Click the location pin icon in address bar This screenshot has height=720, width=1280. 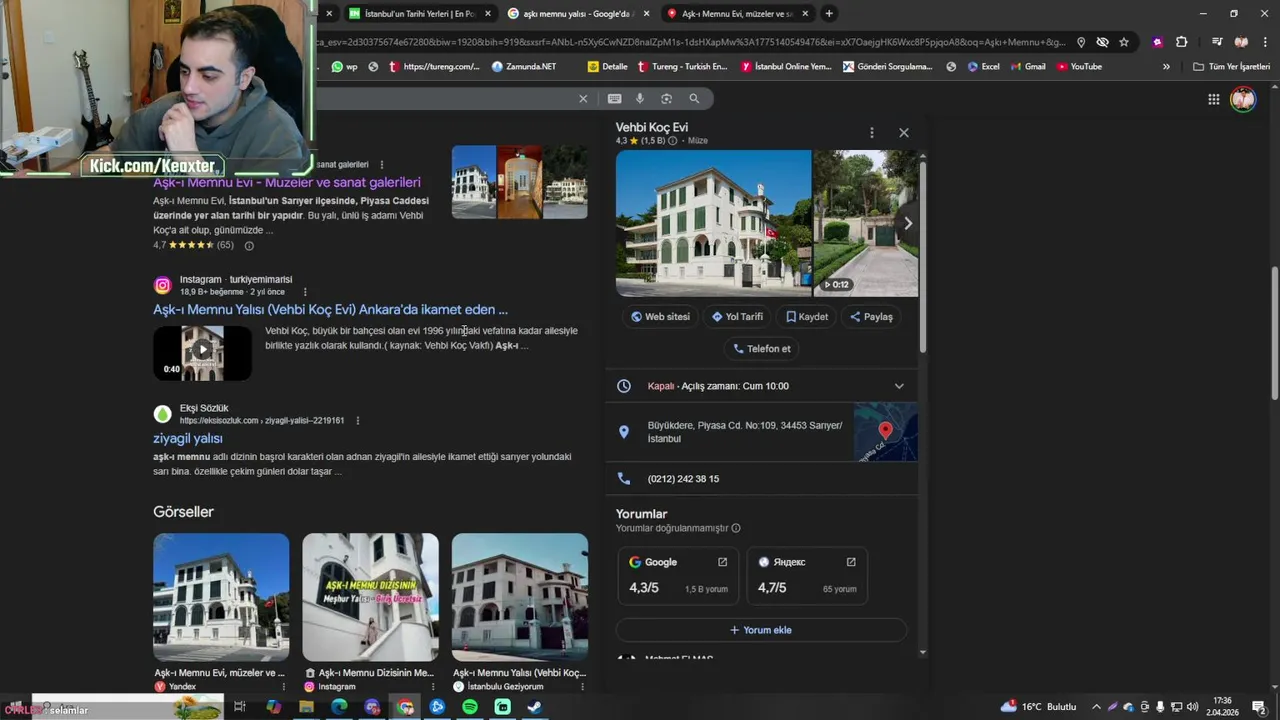click(x=1080, y=42)
